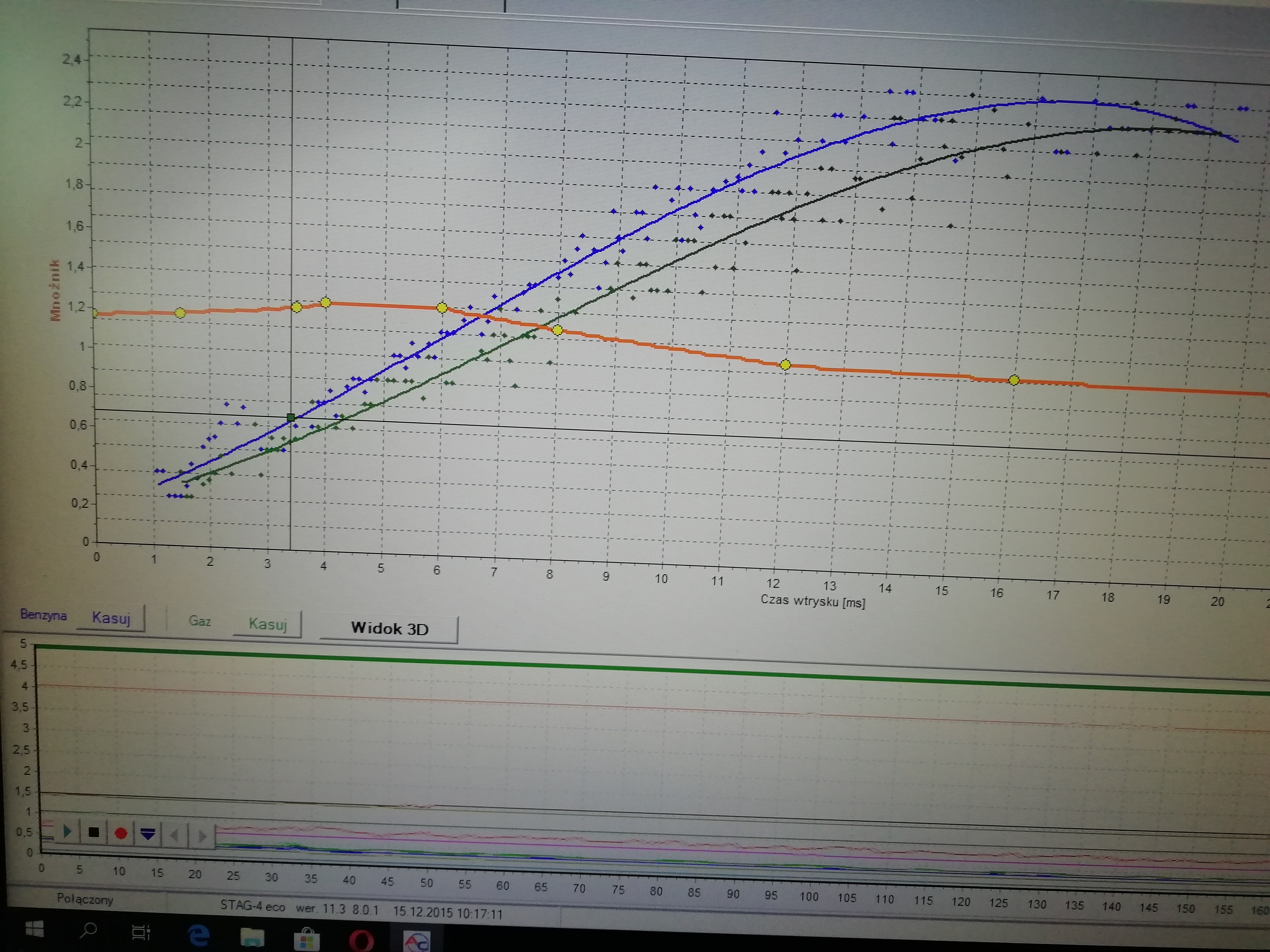Select yellow multiplier point near 12 ms
The width and height of the screenshot is (1270, 952).
(x=785, y=364)
